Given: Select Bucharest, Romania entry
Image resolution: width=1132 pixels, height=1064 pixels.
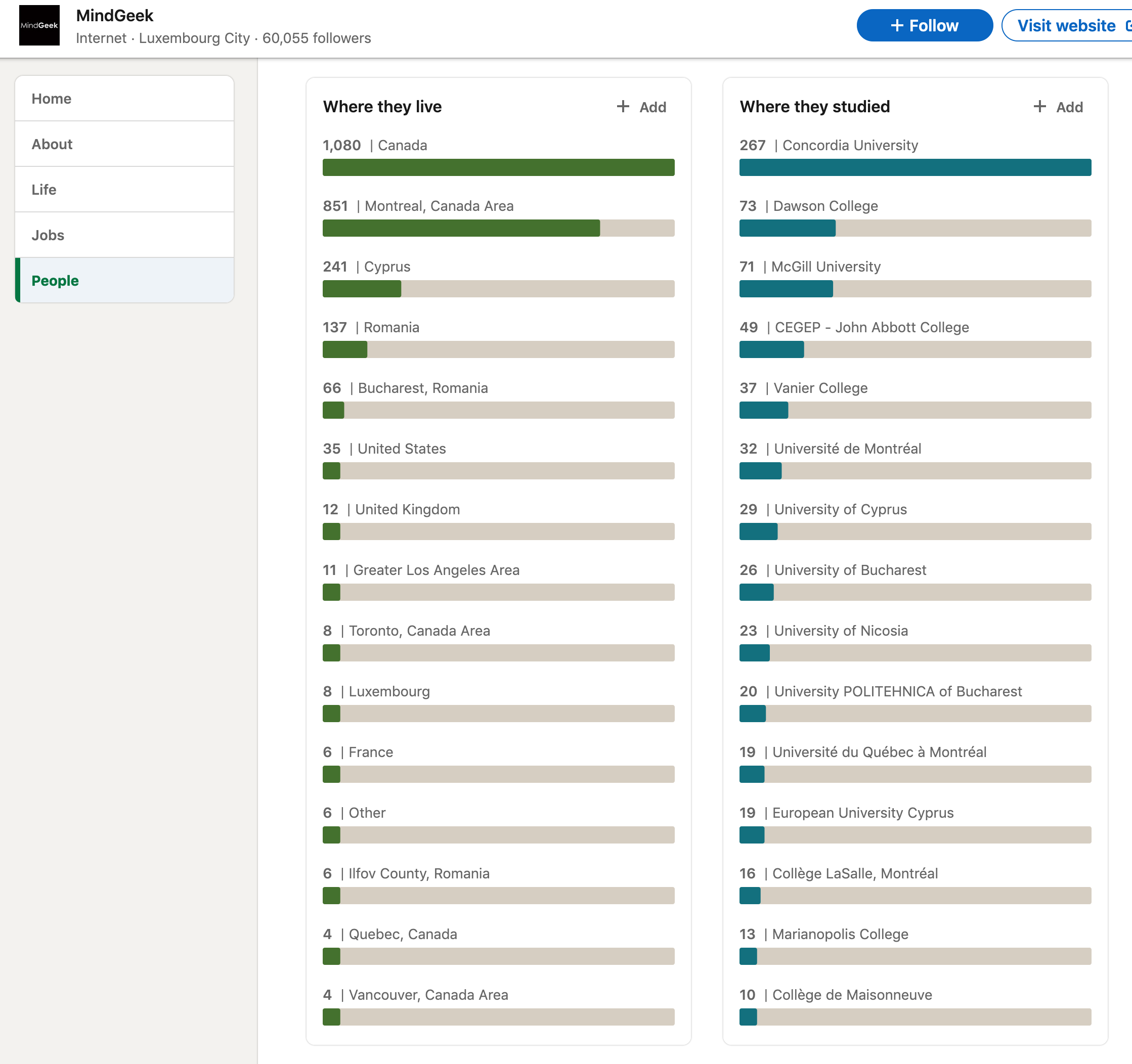Looking at the screenshot, I should pyautogui.click(x=498, y=399).
